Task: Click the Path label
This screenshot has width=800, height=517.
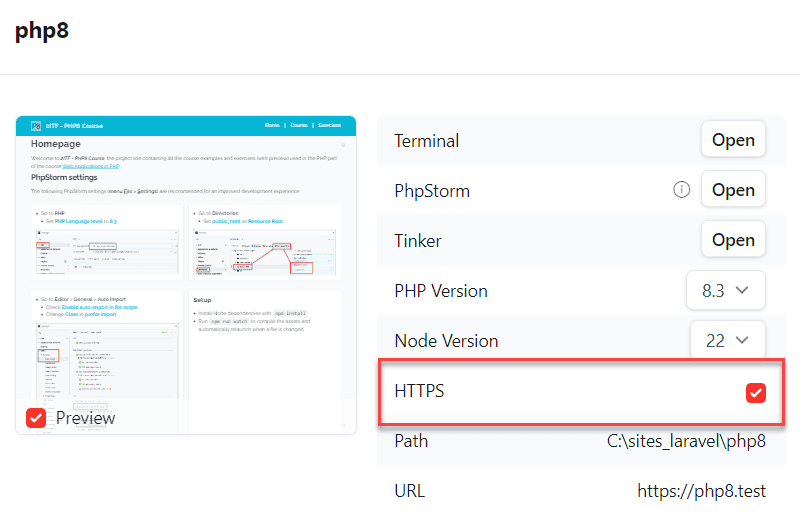Action: pyautogui.click(x=411, y=440)
